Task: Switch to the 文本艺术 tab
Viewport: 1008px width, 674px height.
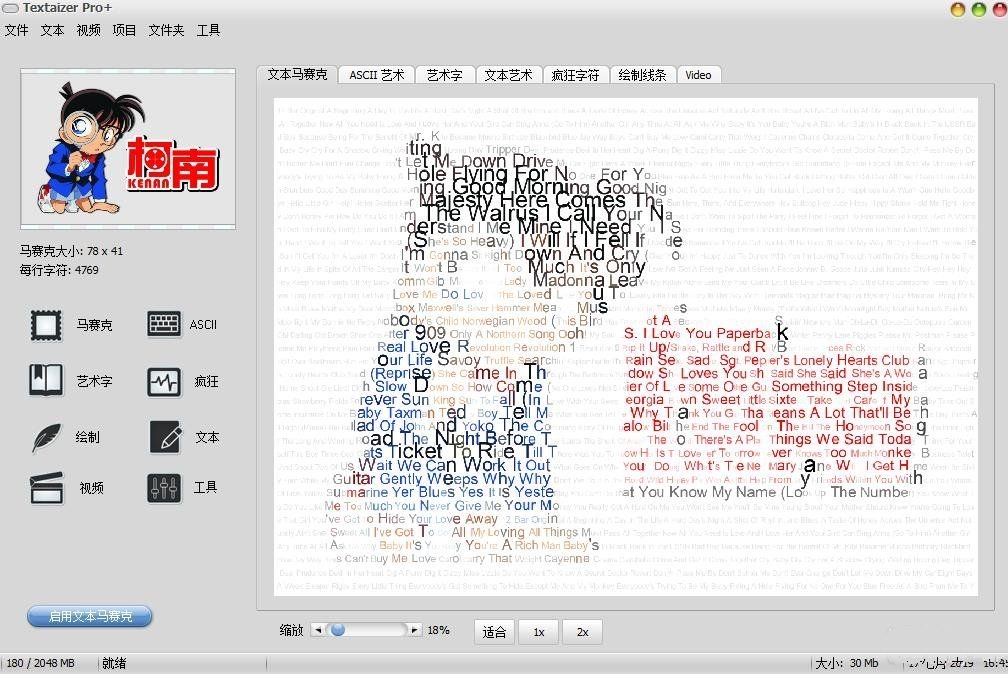Action: tap(508, 75)
